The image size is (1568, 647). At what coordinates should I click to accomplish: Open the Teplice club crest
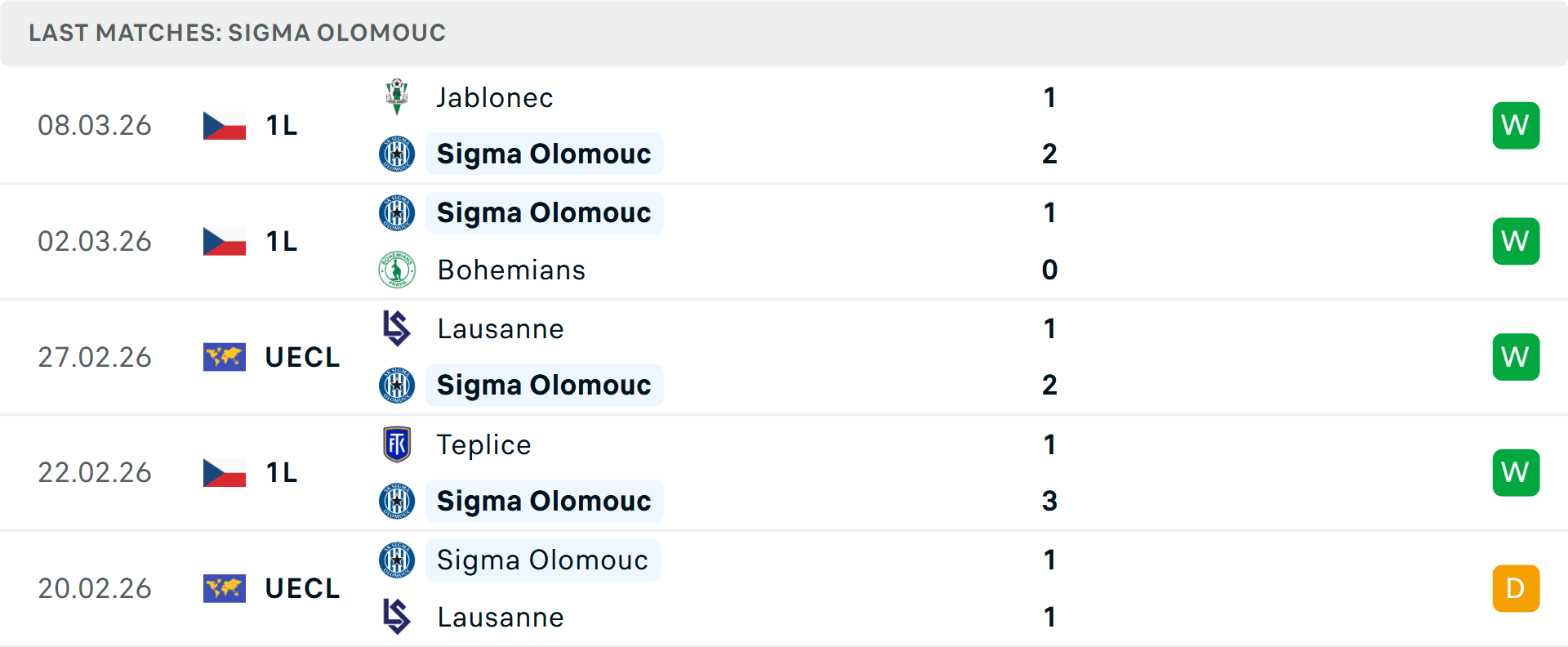(x=397, y=444)
